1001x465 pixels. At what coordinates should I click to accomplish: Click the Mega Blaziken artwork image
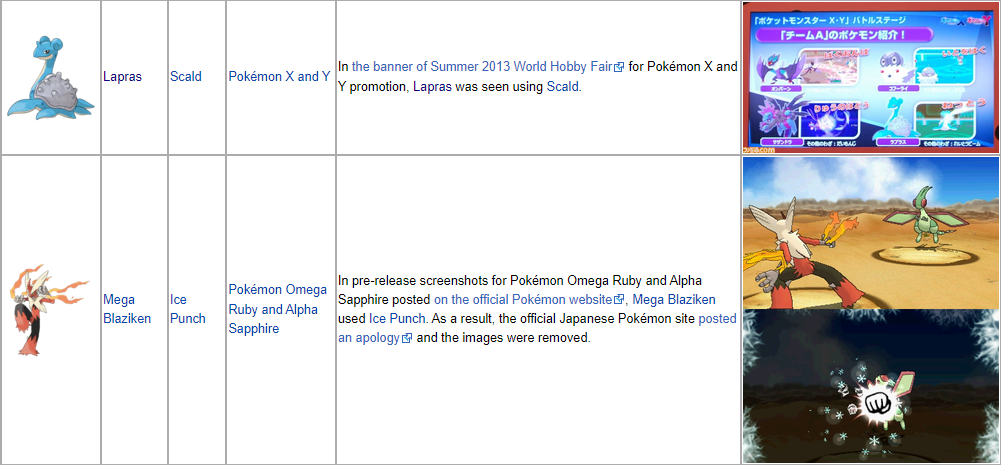[50, 309]
